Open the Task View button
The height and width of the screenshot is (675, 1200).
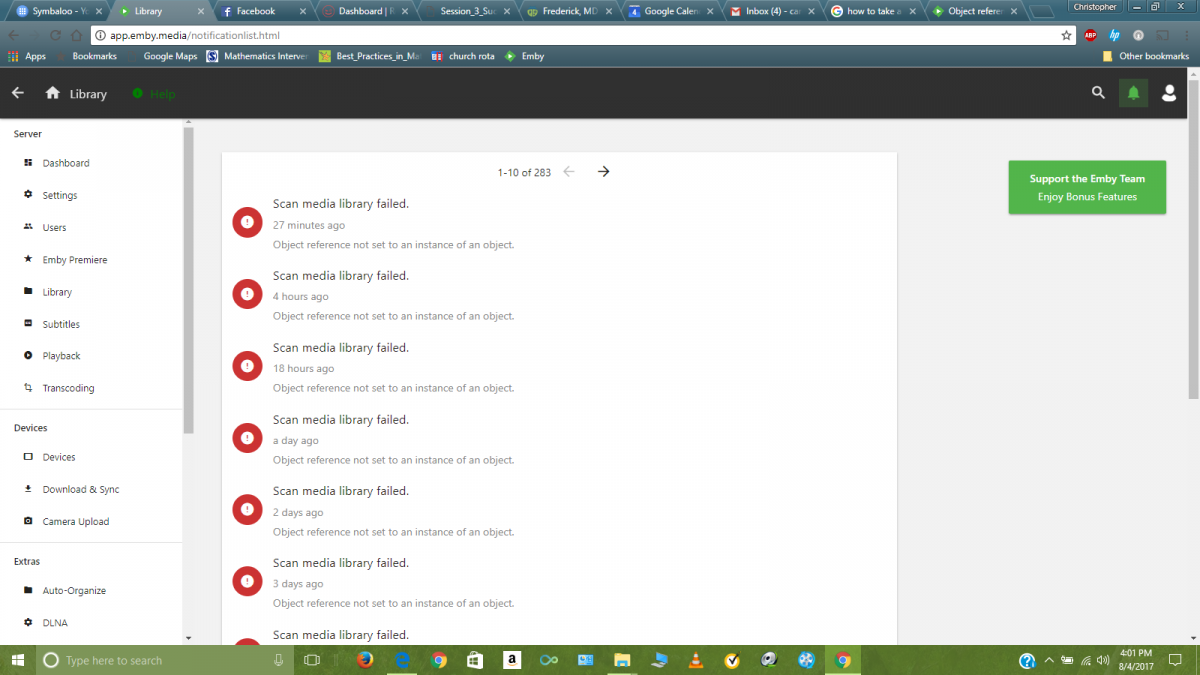pos(311,660)
